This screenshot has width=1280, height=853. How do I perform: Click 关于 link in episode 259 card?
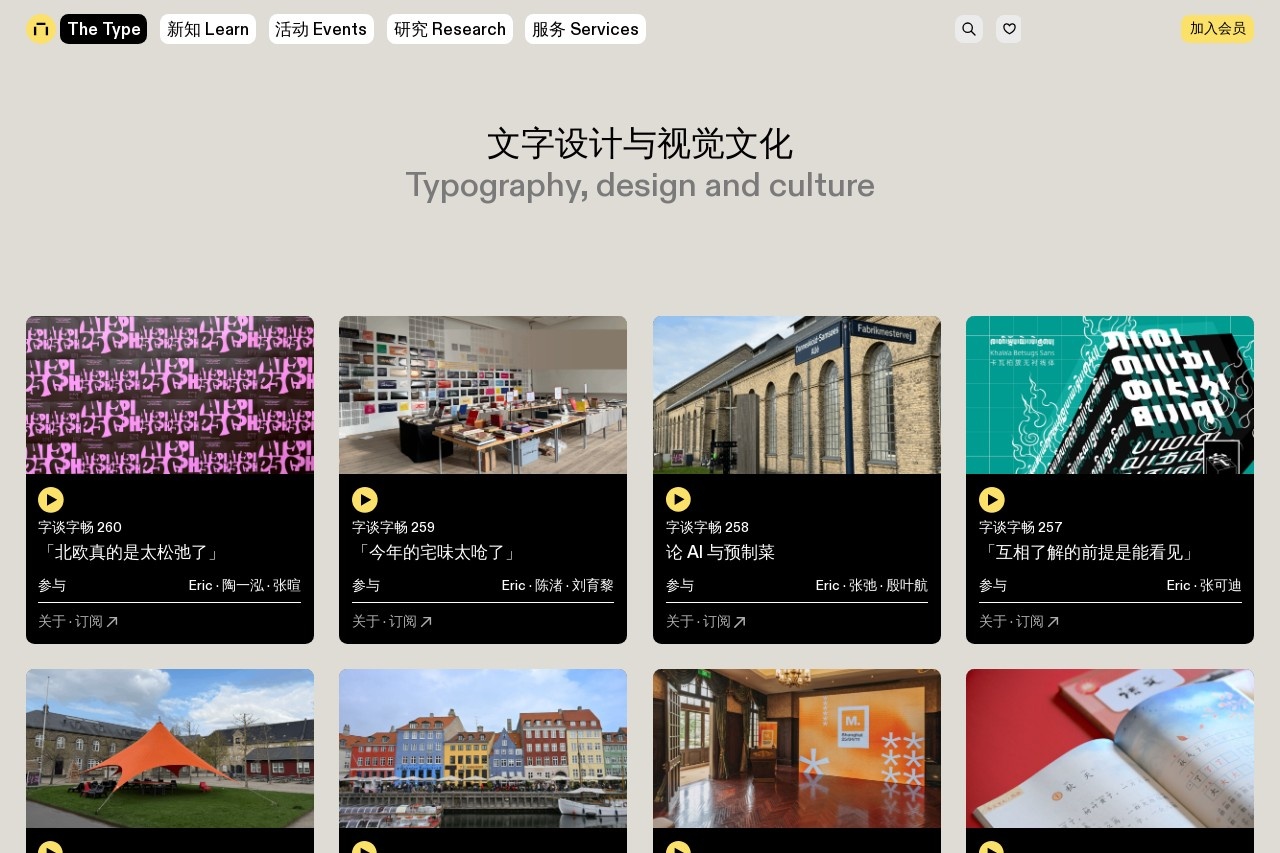click(366, 622)
